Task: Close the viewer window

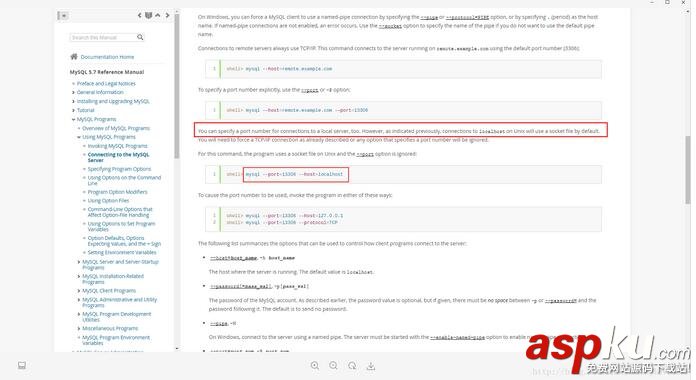Action: pos(684,2)
